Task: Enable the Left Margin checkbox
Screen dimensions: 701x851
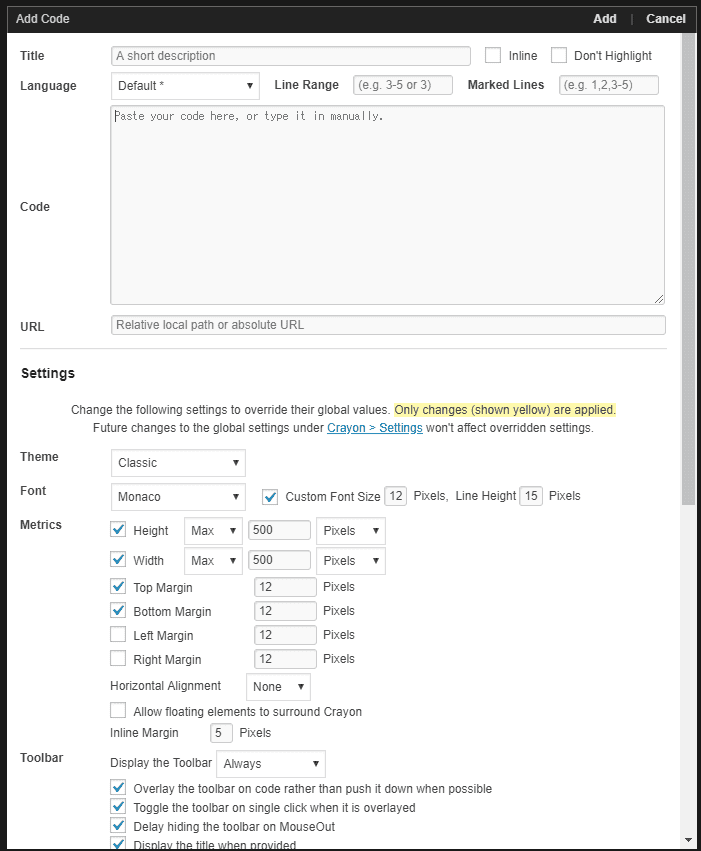Action: [x=118, y=634]
